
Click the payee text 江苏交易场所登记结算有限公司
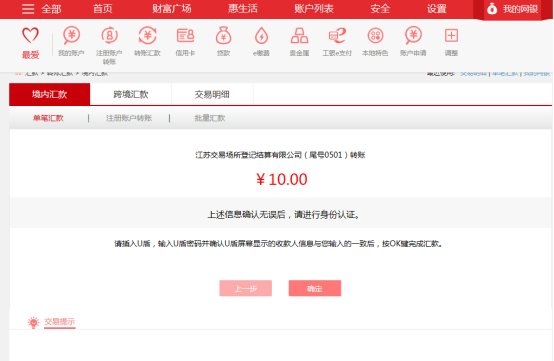248,155
